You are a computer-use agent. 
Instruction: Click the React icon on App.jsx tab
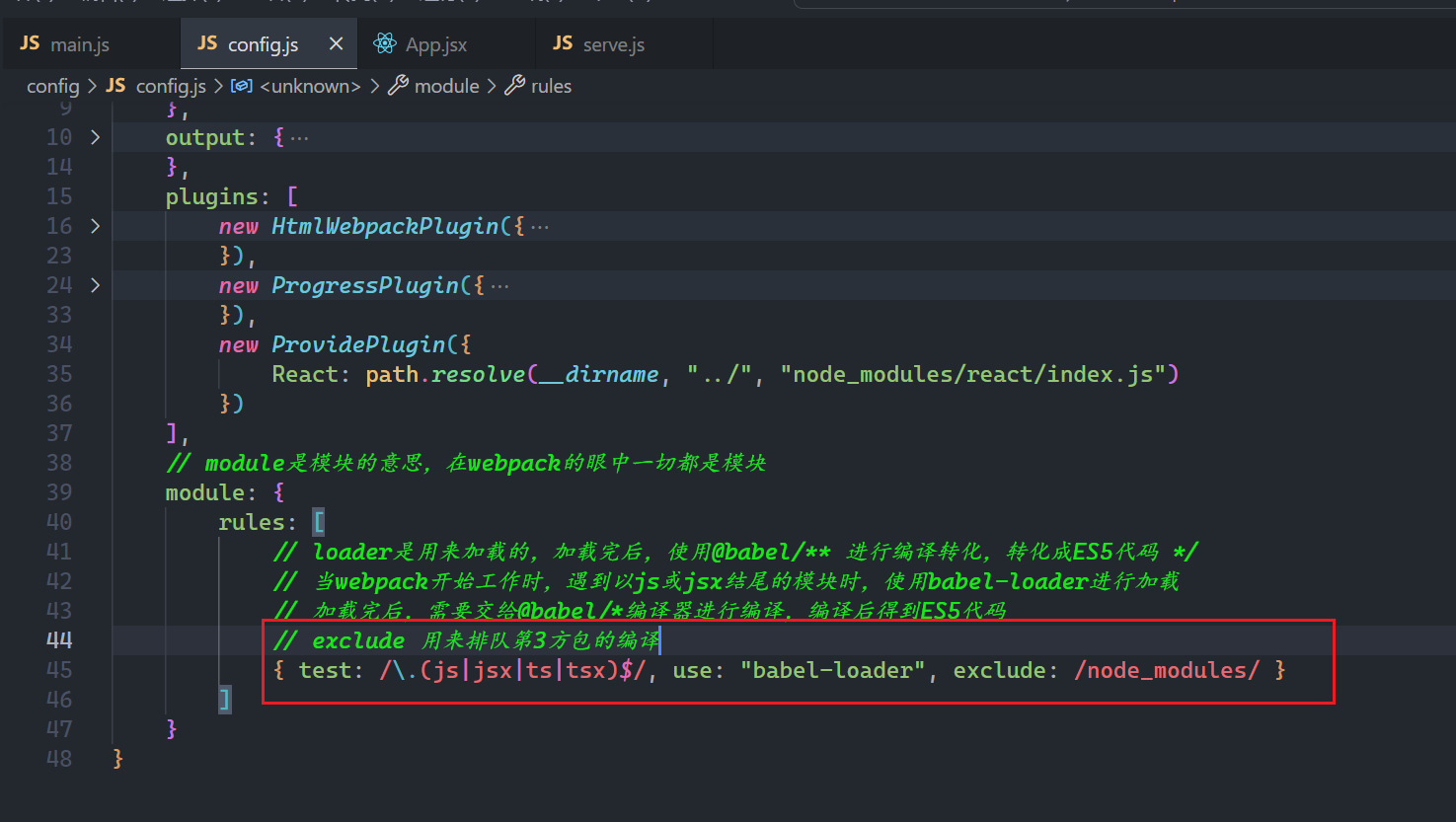click(x=385, y=43)
